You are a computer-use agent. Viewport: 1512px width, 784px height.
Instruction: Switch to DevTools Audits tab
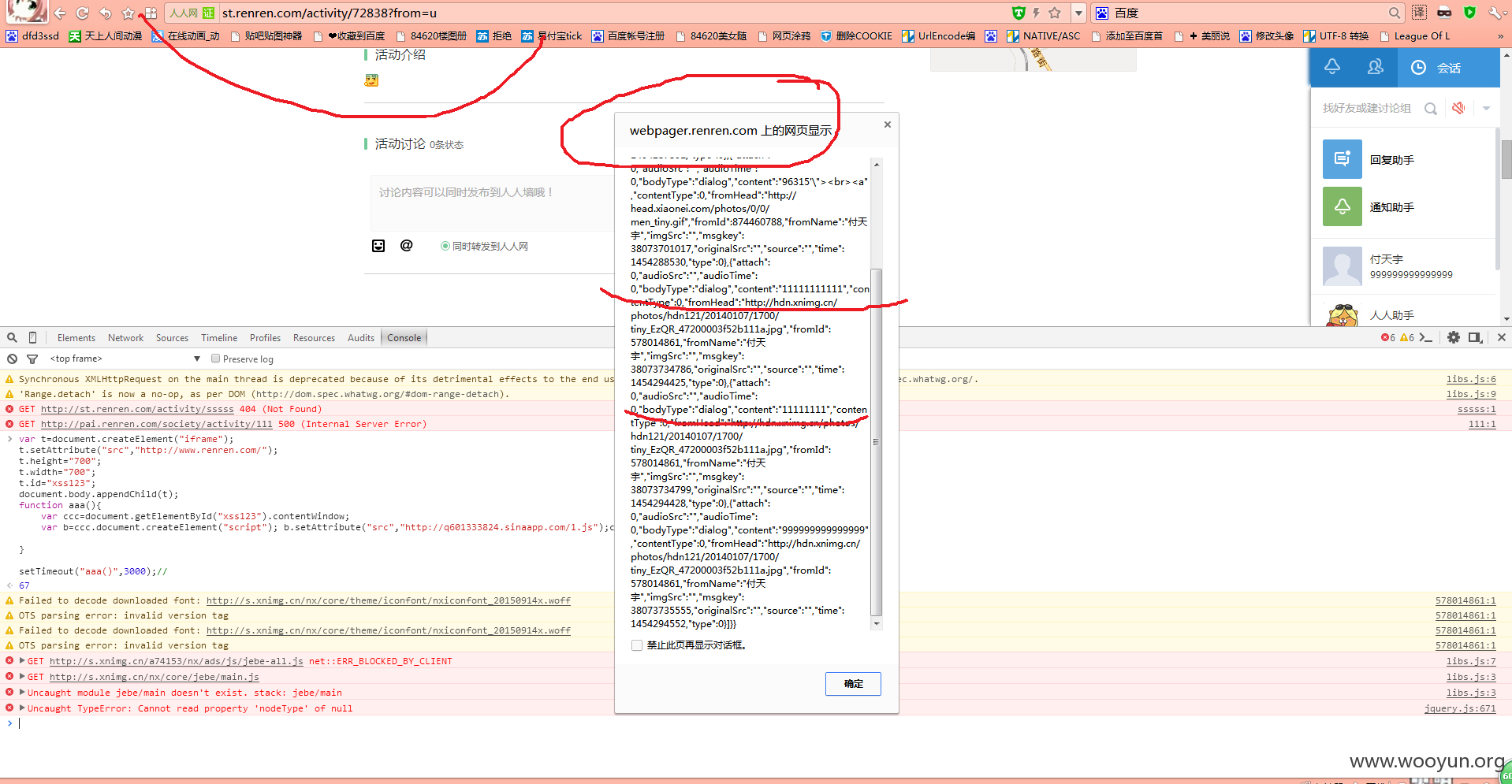[x=361, y=338]
